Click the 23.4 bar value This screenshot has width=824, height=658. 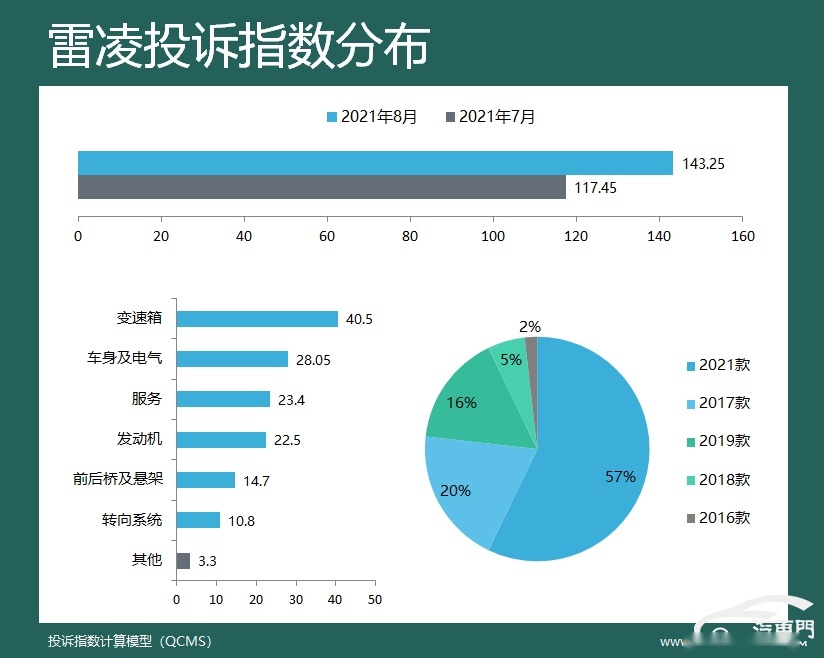coord(291,400)
